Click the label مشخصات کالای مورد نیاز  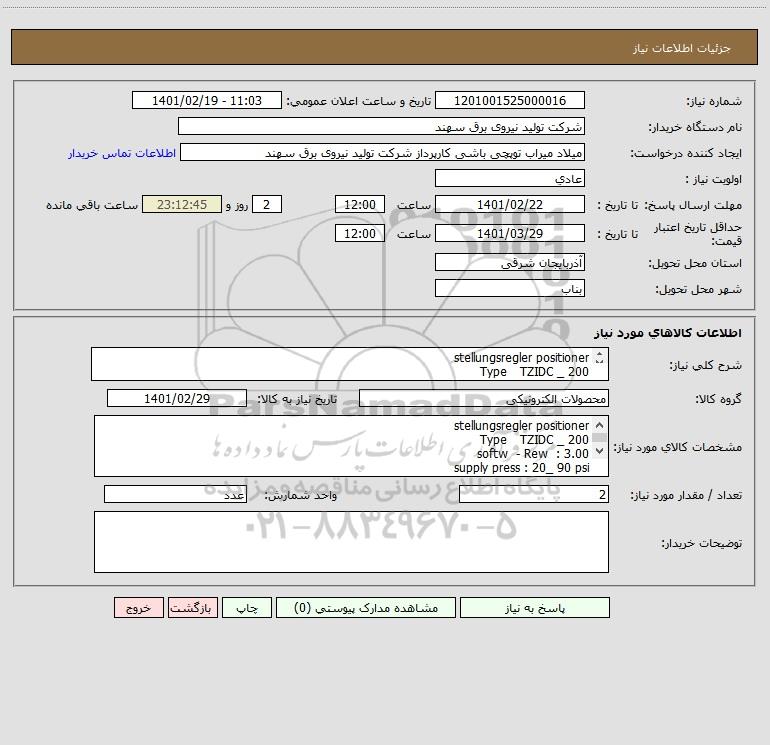677,447
